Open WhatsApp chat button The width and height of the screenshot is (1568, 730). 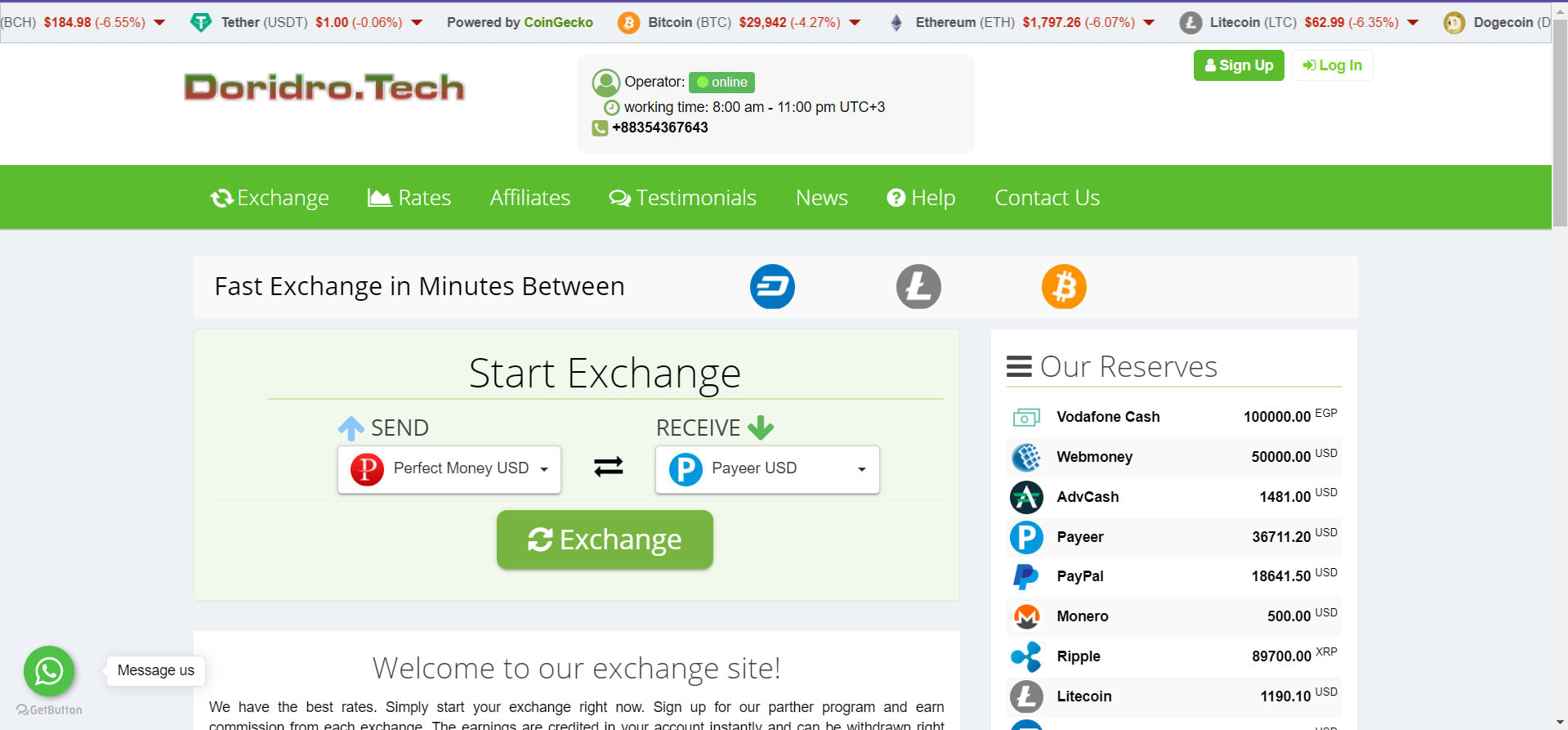click(49, 671)
